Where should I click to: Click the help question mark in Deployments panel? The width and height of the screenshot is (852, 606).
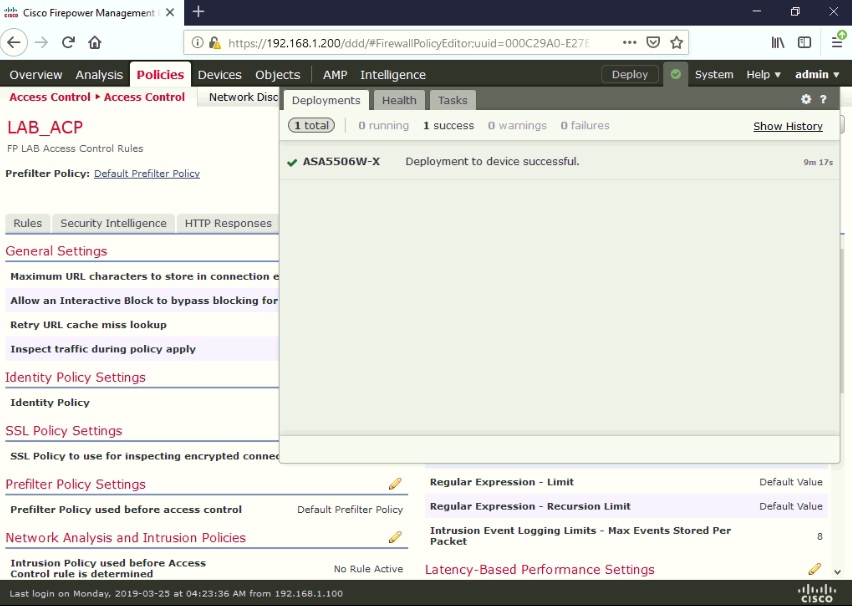pos(821,99)
